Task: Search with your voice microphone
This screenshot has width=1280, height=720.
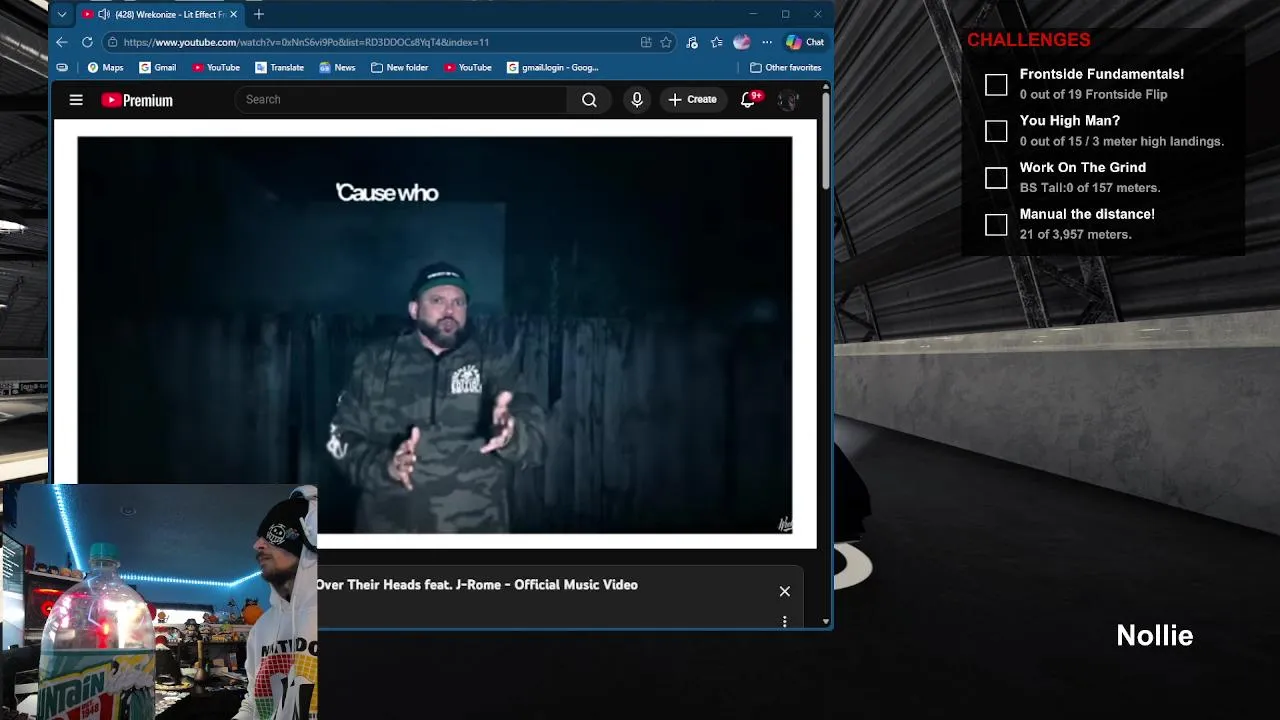Action: [x=637, y=99]
